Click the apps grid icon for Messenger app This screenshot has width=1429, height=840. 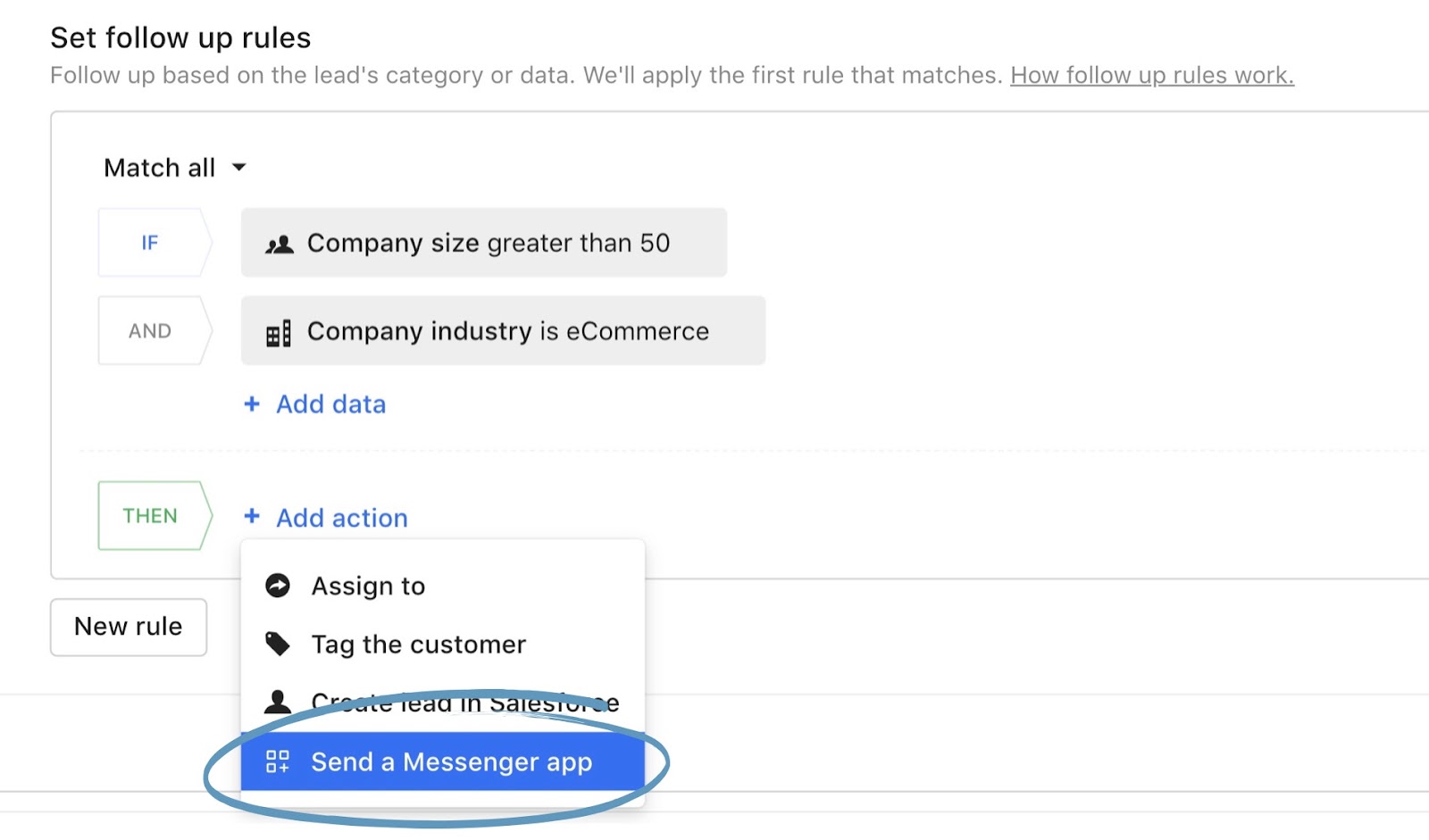coord(278,761)
